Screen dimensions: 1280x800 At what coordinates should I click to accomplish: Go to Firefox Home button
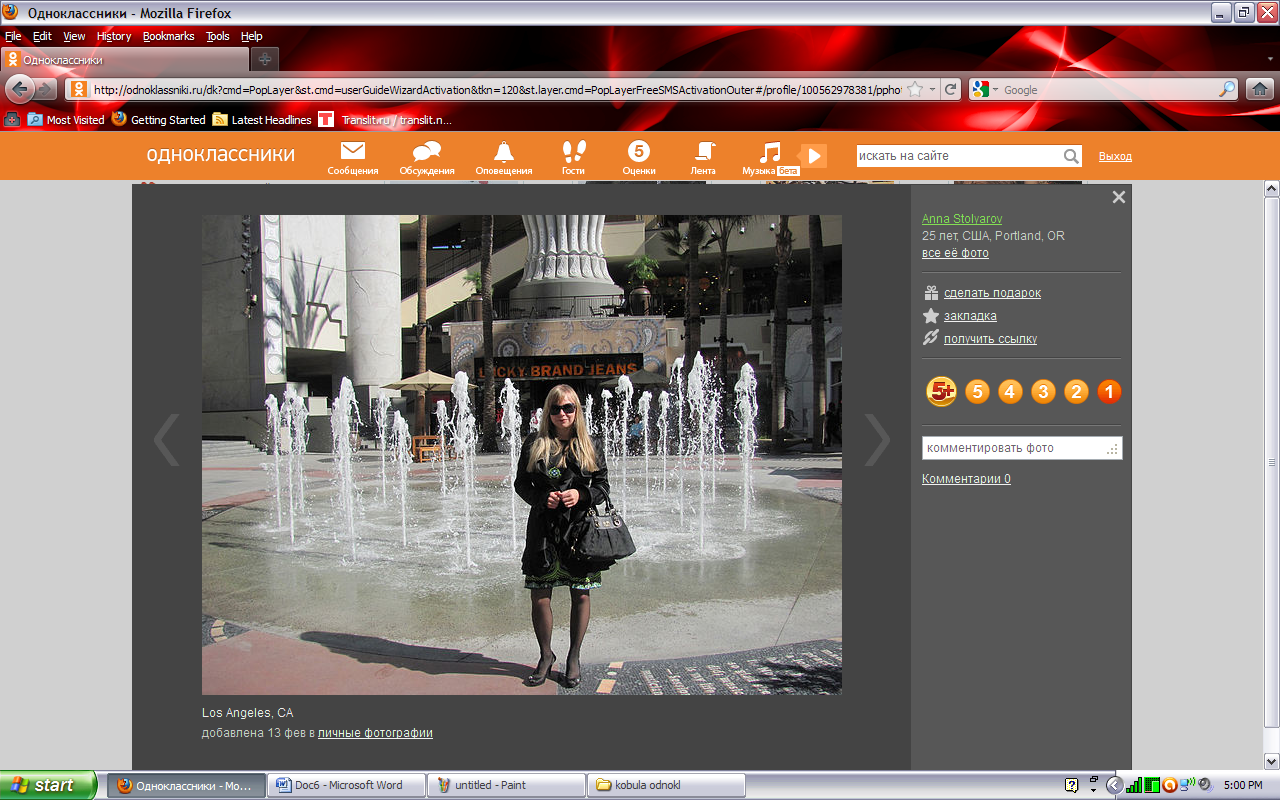coord(1260,89)
